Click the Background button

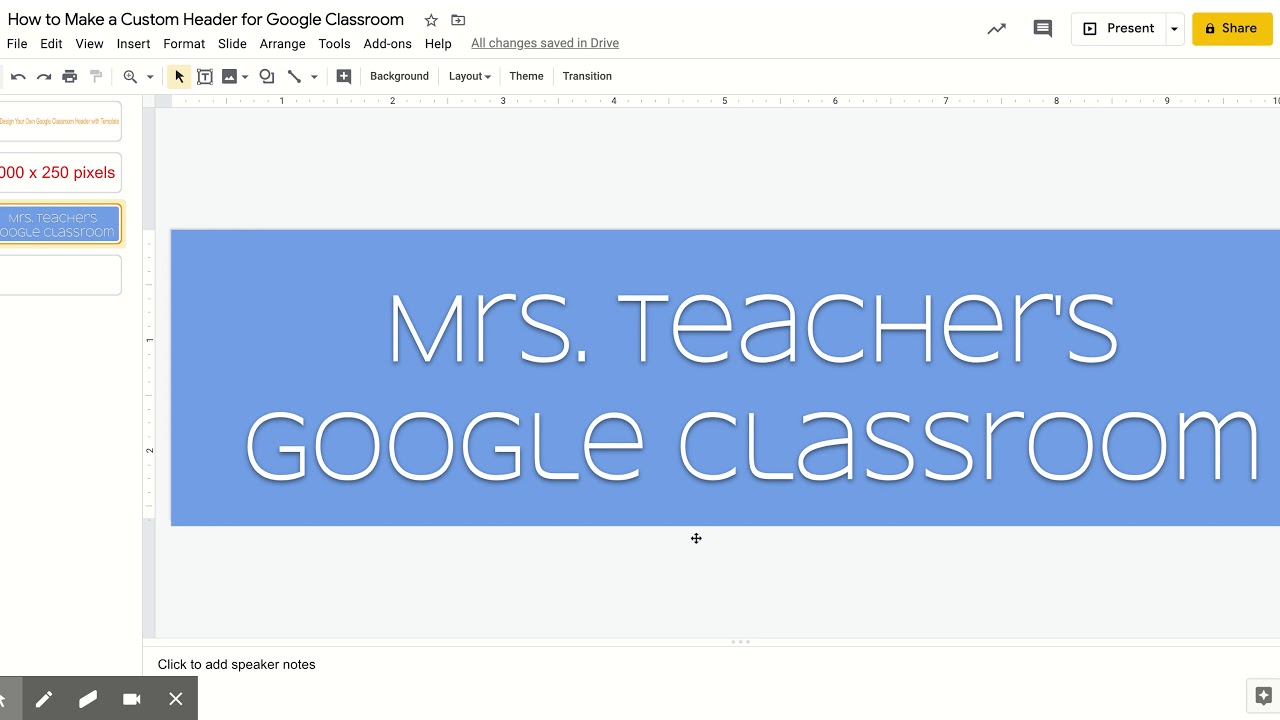point(399,76)
